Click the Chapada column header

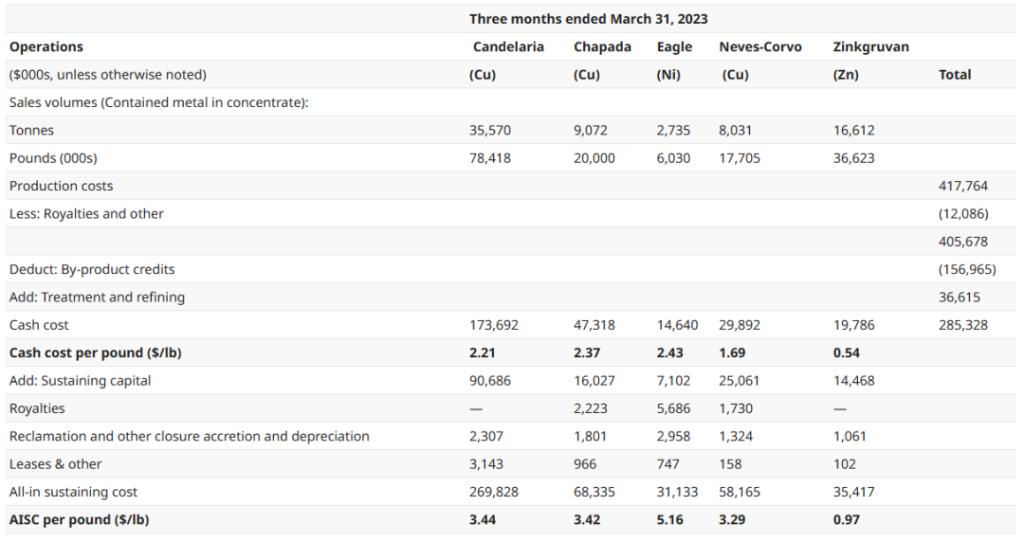point(602,47)
